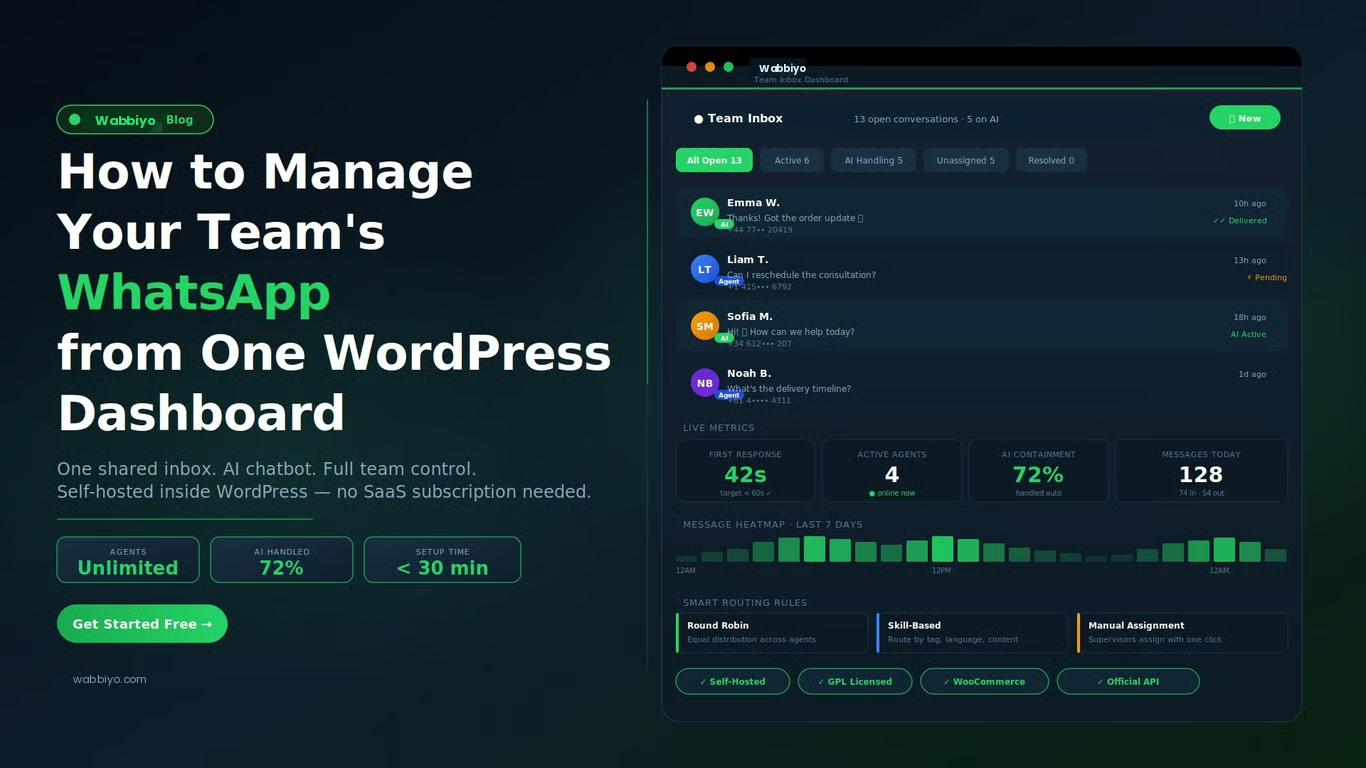Select the All Open 13 tab
This screenshot has width=1366, height=768.
714,160
